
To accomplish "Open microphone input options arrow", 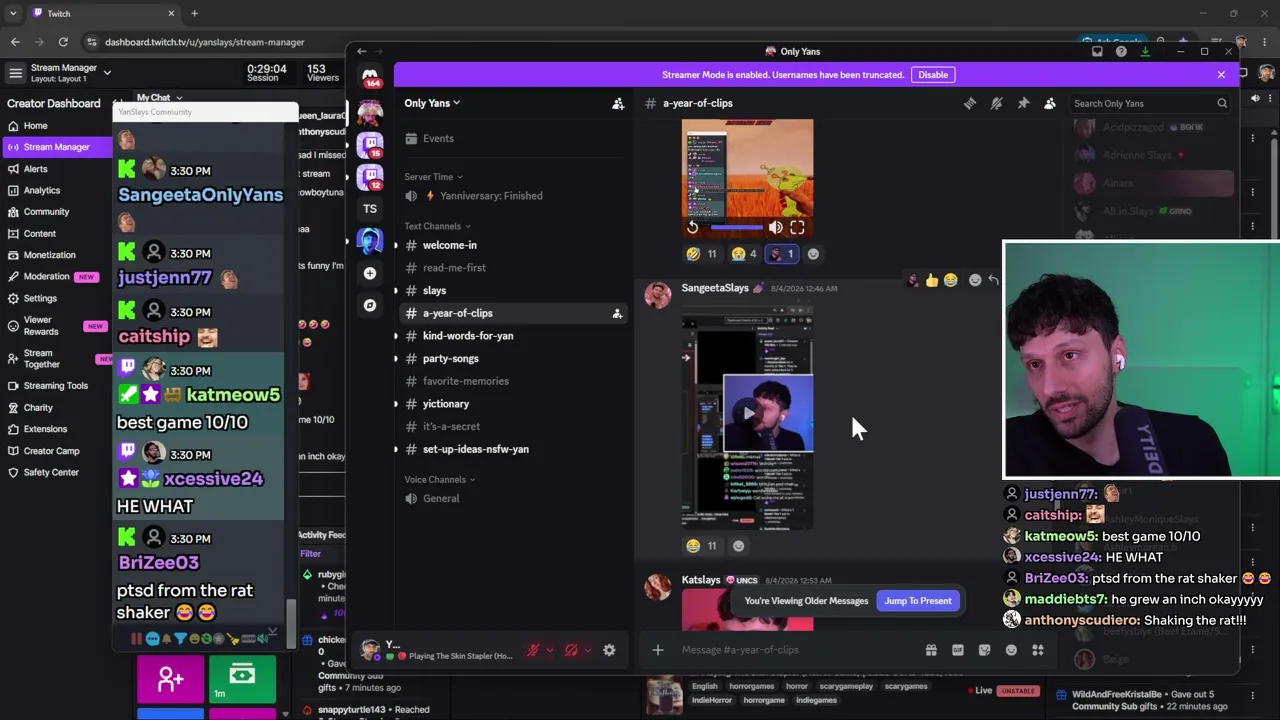I will pos(549,650).
